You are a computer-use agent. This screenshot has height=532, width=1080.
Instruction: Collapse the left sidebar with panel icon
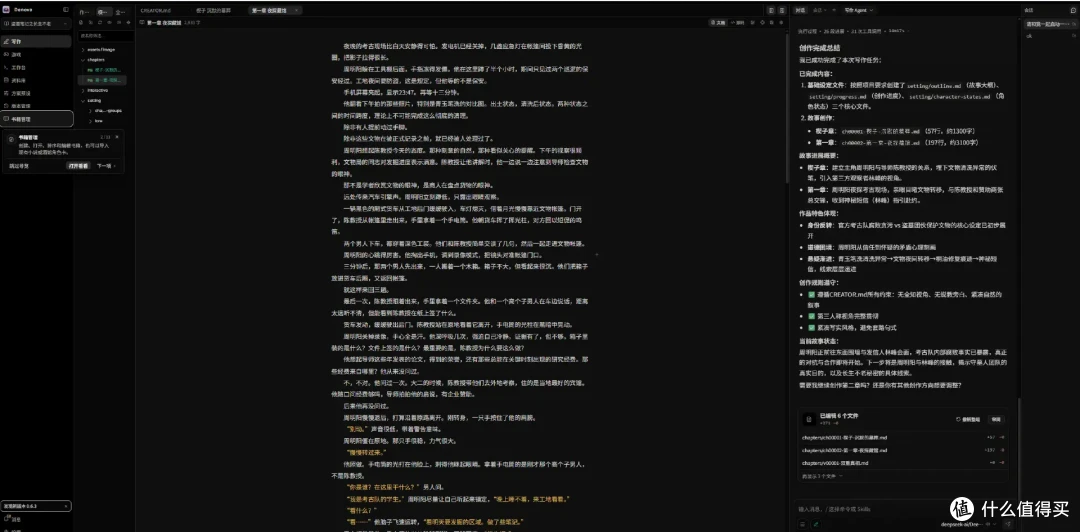point(65,10)
